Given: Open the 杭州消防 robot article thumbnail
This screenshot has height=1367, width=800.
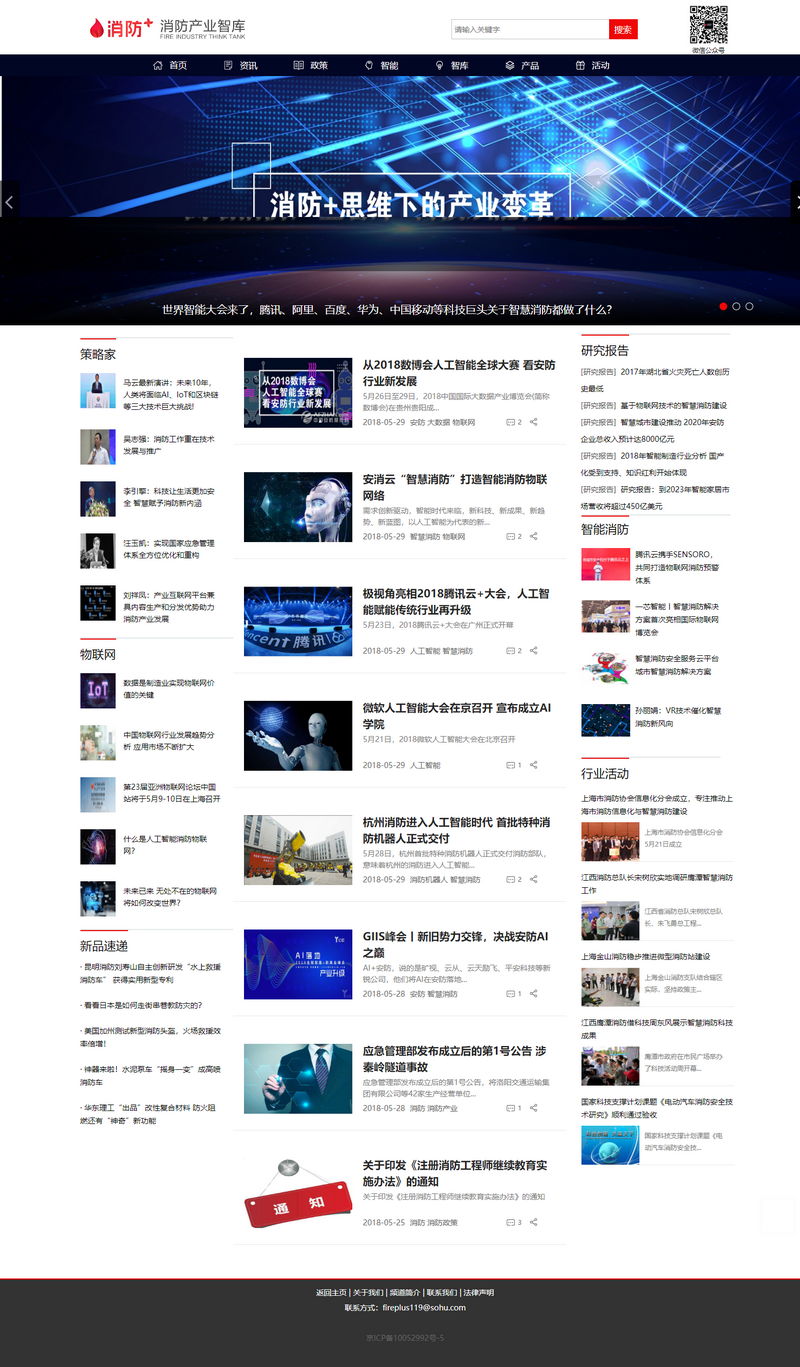Looking at the screenshot, I should (x=298, y=849).
